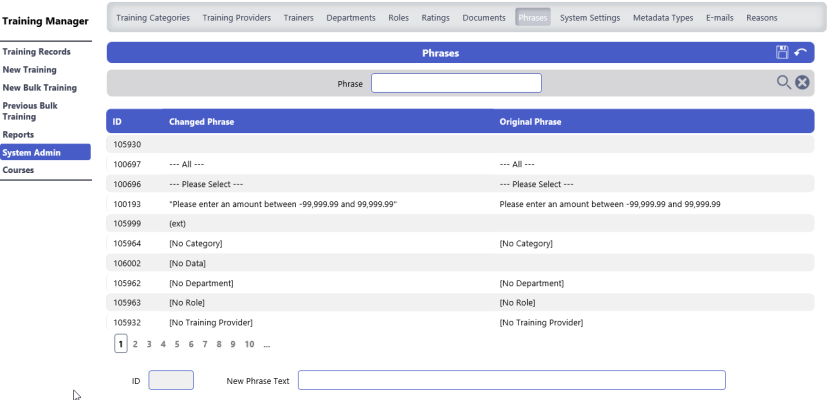Show more pages via the ellipsis link

coord(267,344)
